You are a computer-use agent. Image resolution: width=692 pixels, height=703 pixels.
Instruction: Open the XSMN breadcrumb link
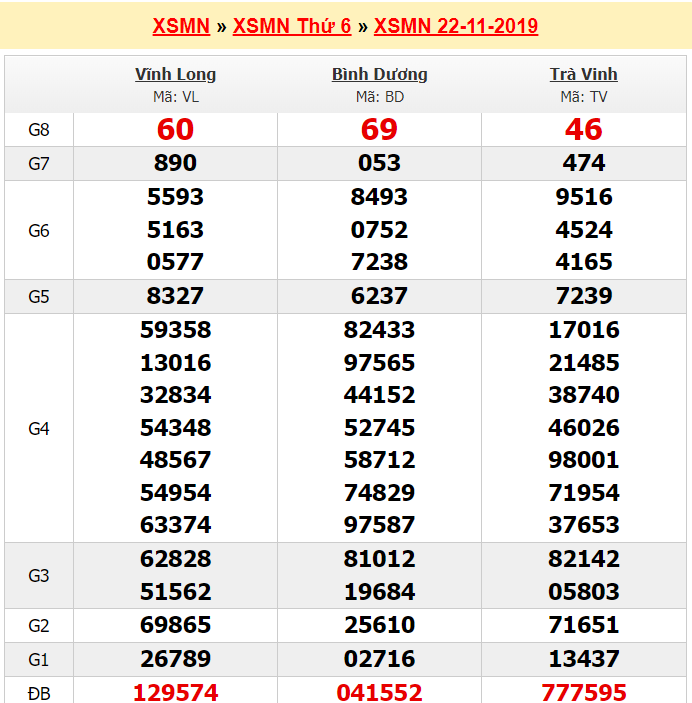(181, 26)
